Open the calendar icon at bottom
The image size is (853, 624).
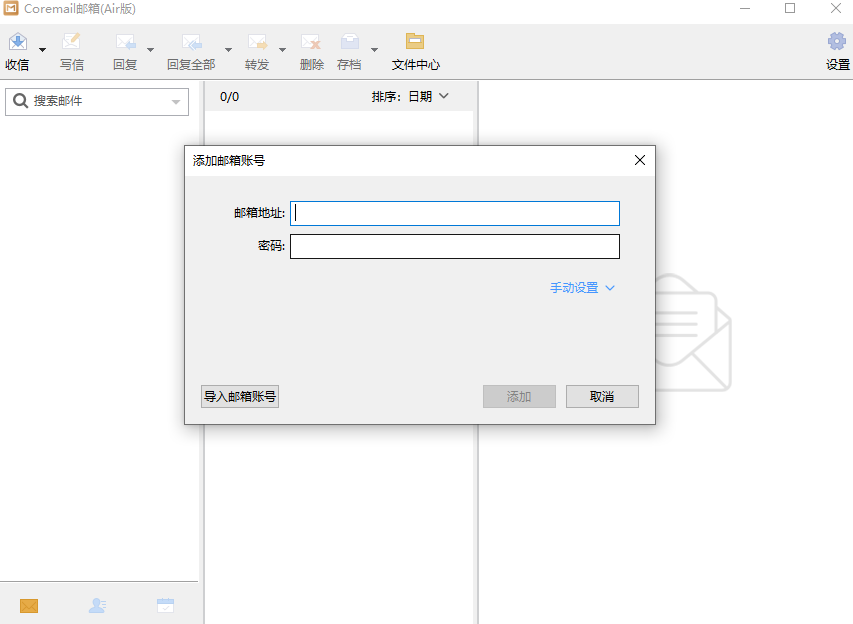(165, 605)
